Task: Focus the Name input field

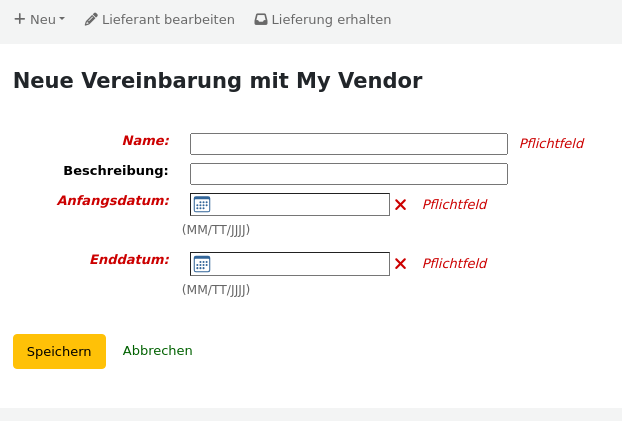Action: tap(349, 144)
